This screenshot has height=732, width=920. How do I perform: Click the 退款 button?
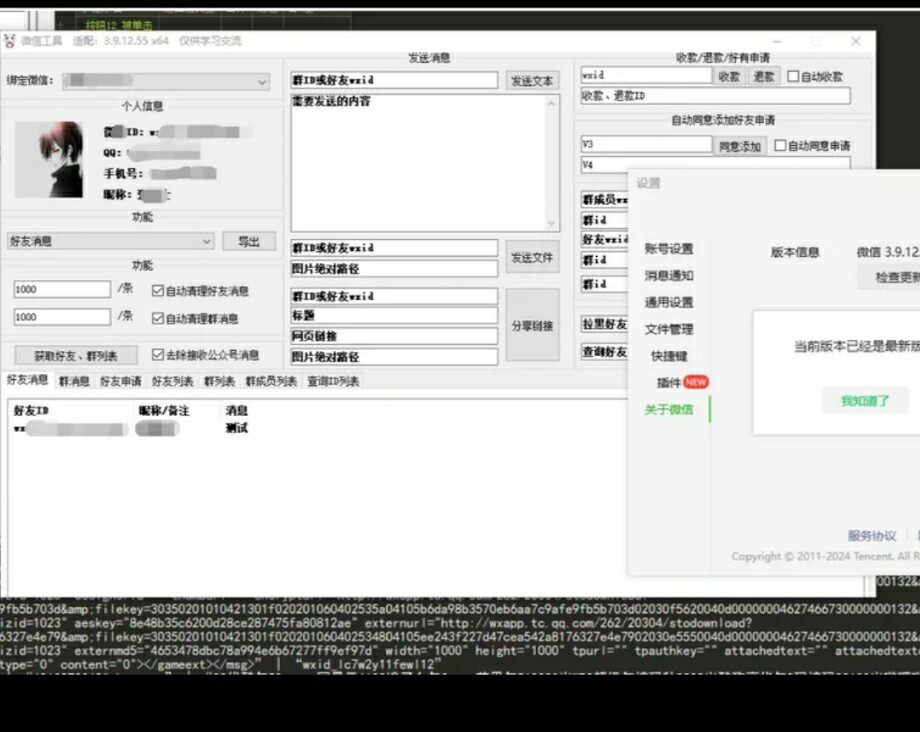(764, 76)
